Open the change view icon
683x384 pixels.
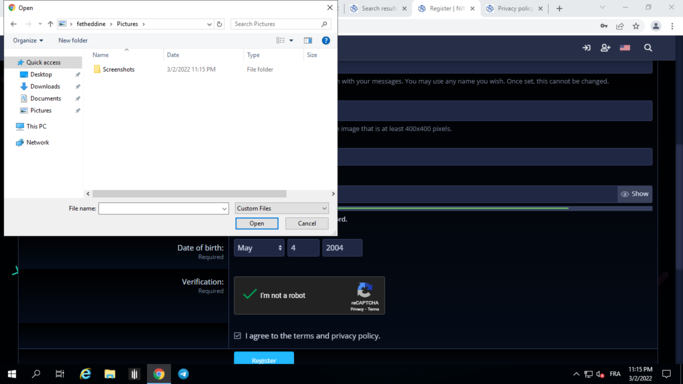[281, 40]
